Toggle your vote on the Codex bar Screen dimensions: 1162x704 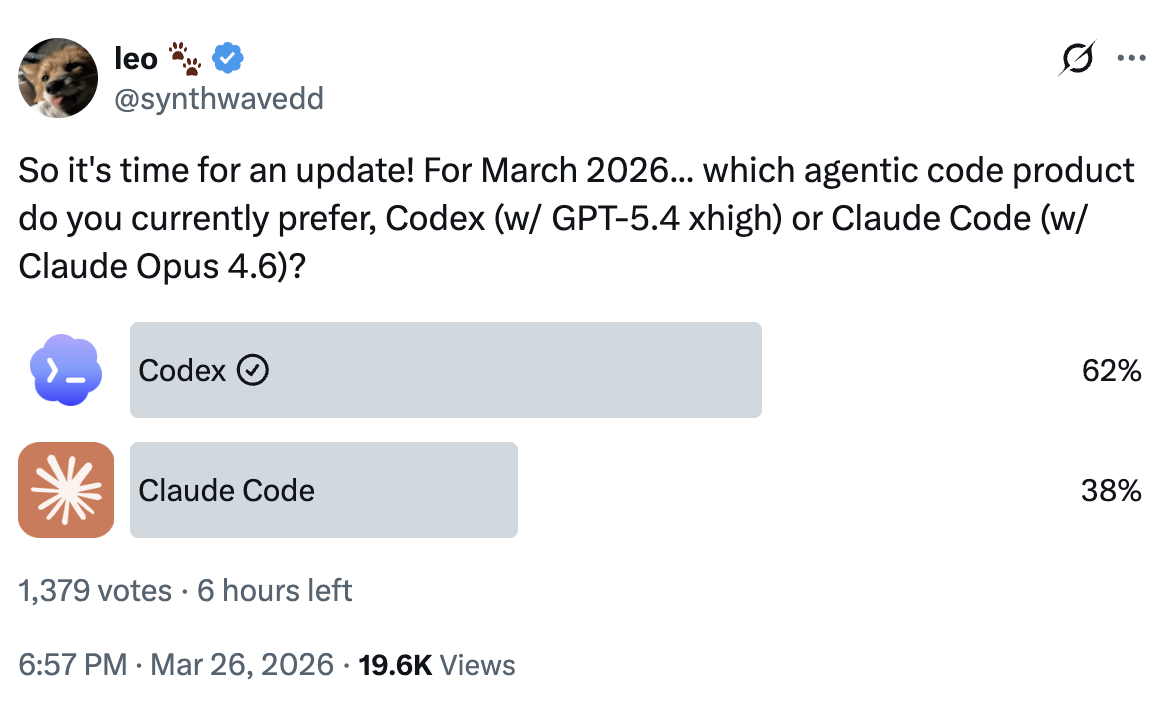(x=445, y=370)
